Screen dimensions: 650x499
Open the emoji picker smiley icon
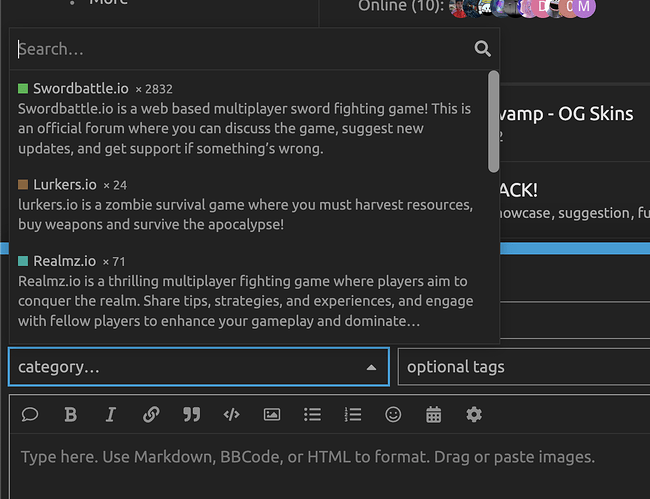(393, 414)
